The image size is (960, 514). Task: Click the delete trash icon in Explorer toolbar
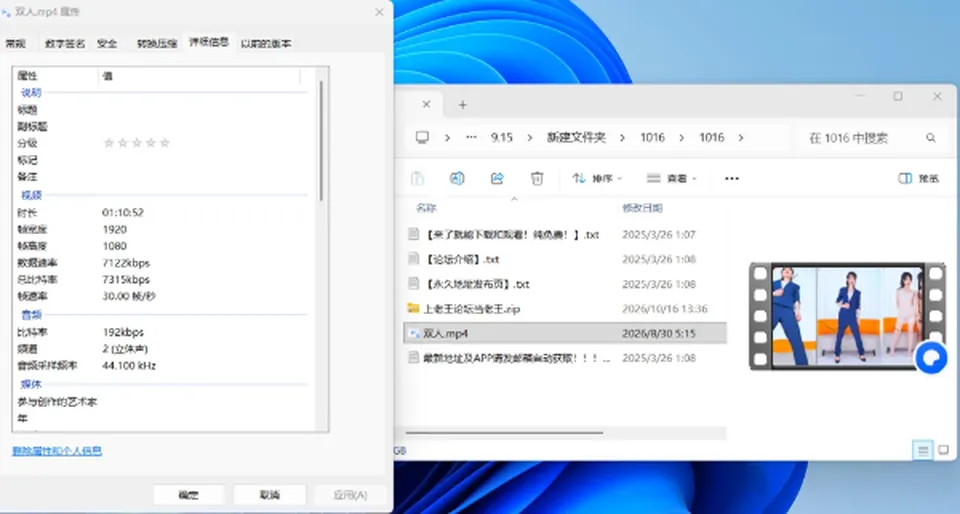coord(537,178)
